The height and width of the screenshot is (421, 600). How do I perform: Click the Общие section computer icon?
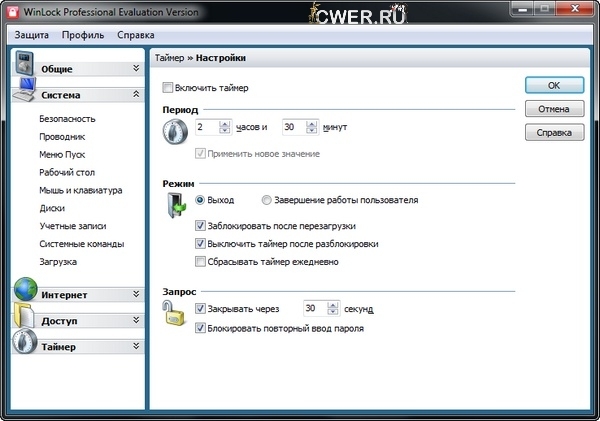pyautogui.click(x=24, y=67)
